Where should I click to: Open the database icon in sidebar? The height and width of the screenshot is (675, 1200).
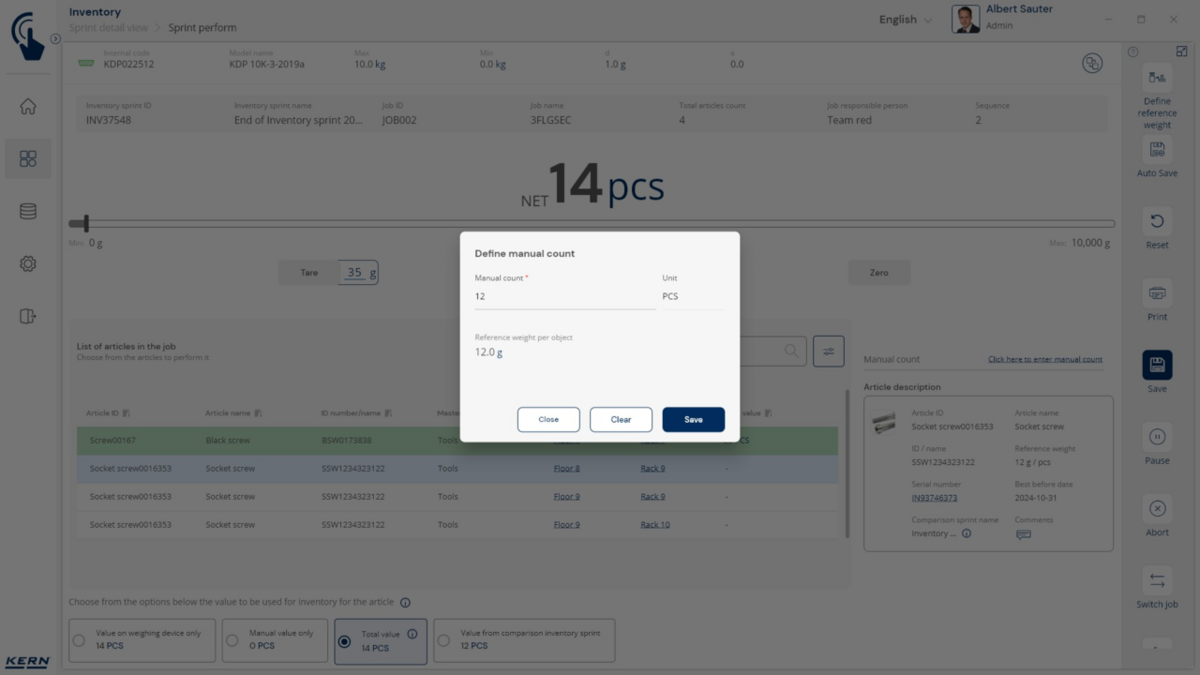point(28,211)
